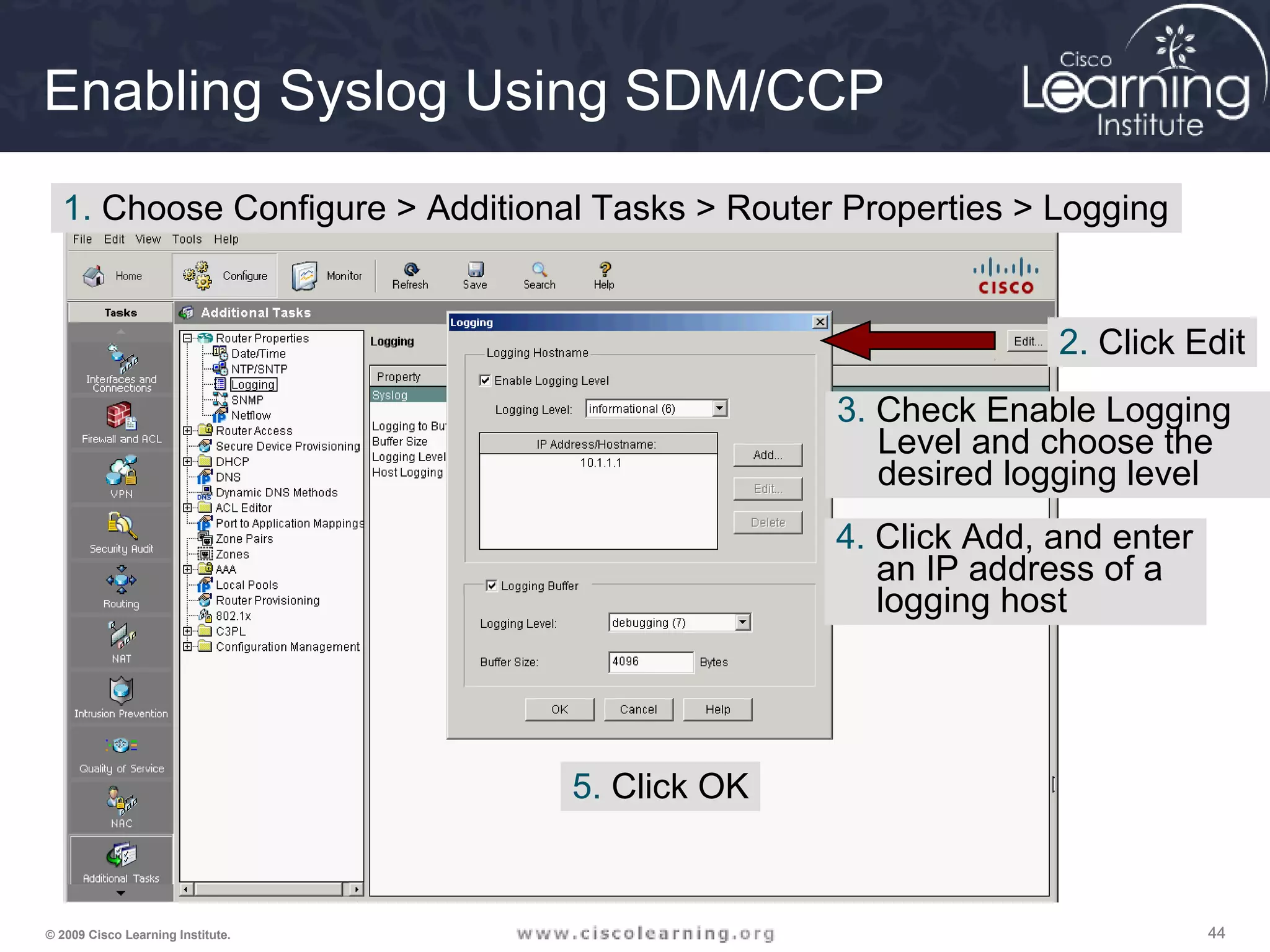Expand DHCP folder node
The image size is (1270, 952).
coord(187,462)
